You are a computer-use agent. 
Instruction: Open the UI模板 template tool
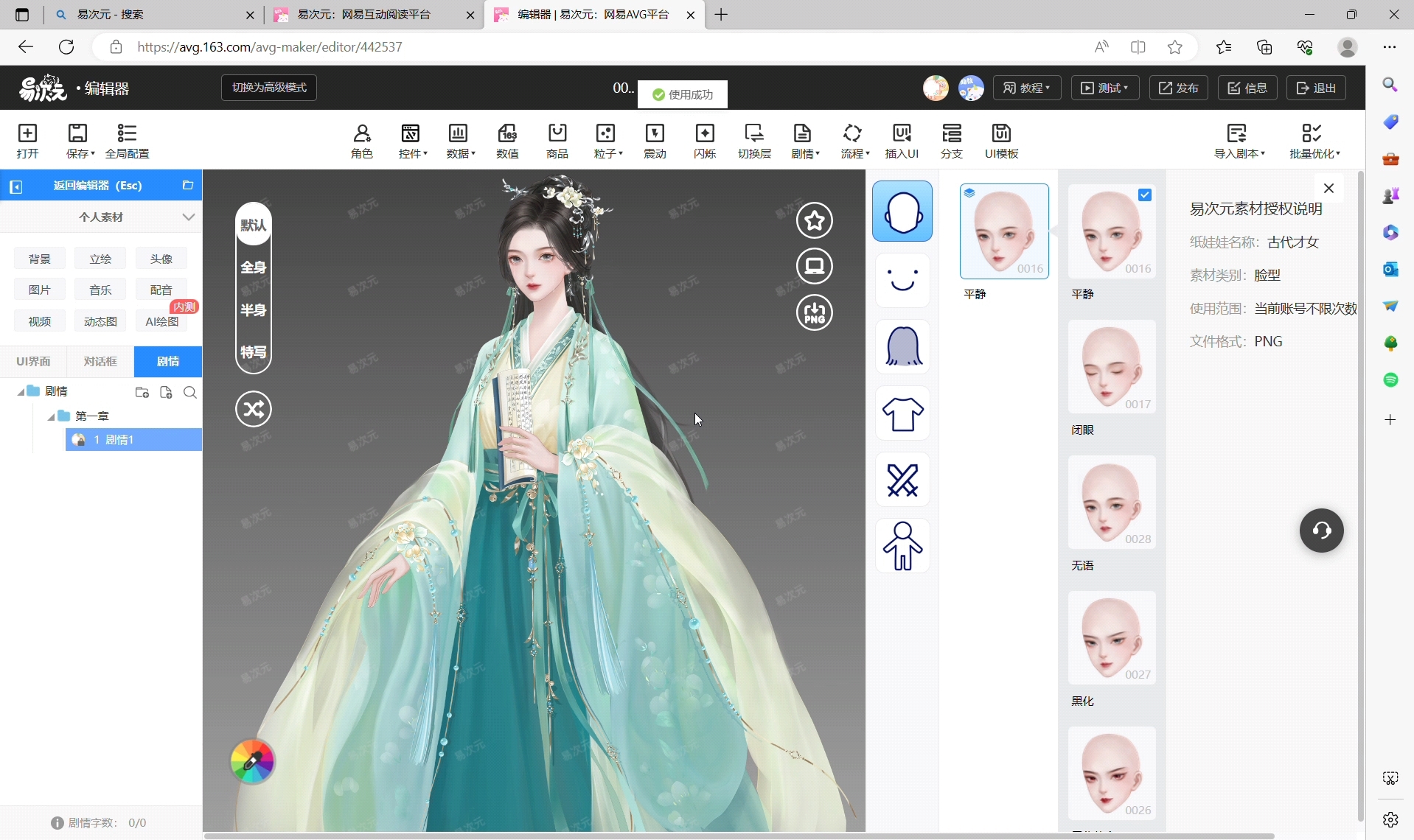1001,141
